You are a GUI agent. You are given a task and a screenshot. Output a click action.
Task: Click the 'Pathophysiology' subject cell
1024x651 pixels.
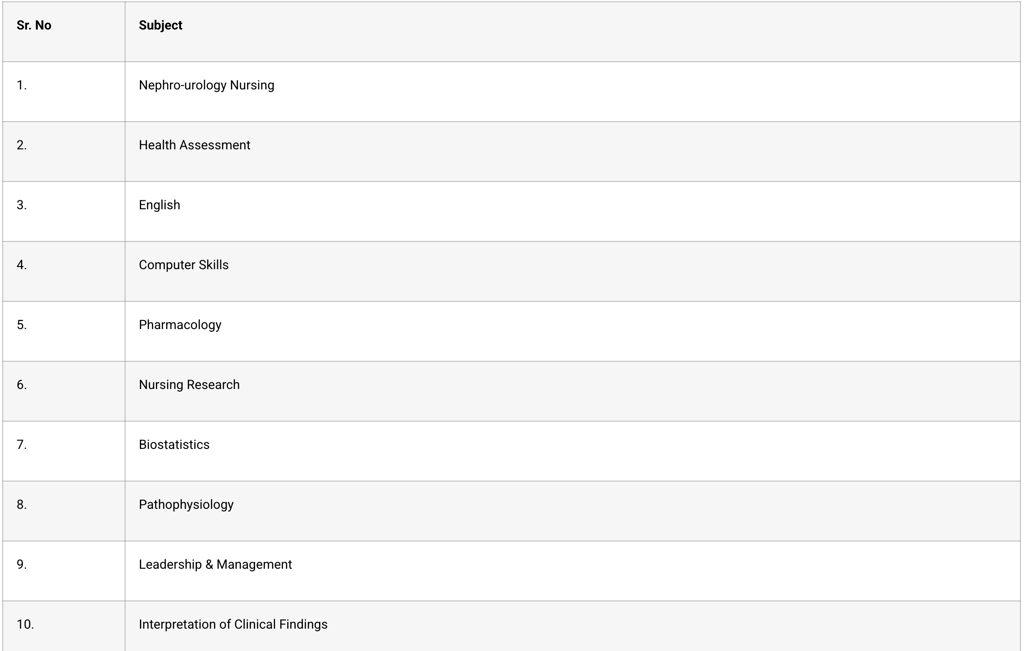[186, 505]
